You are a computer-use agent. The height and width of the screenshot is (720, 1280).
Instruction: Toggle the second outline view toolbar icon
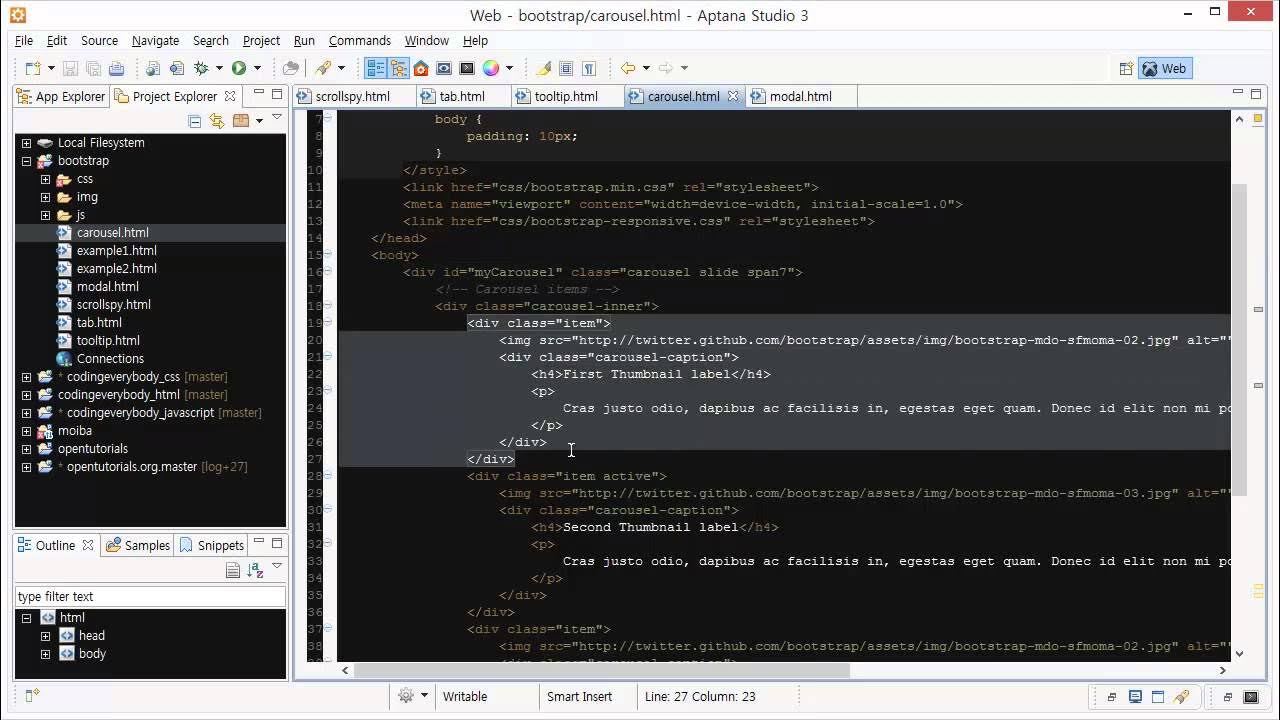(399, 68)
